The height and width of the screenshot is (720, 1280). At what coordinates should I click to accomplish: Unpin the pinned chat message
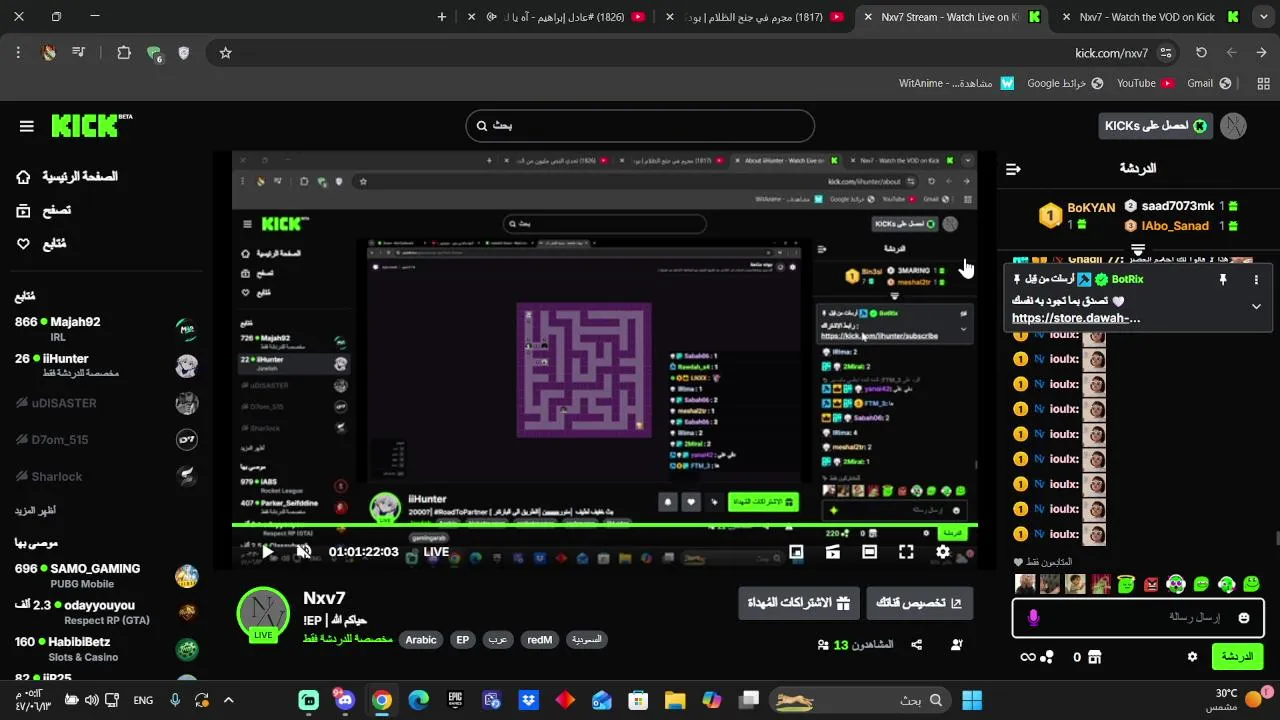coord(1222,280)
